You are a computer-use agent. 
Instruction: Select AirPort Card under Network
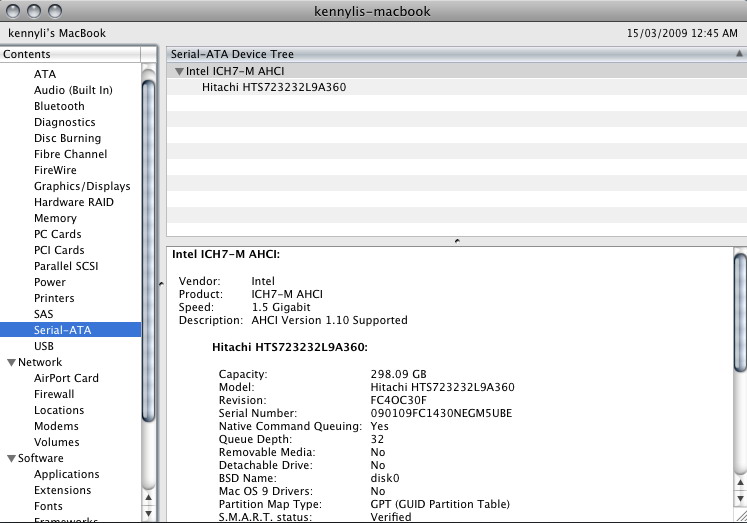pos(66,378)
